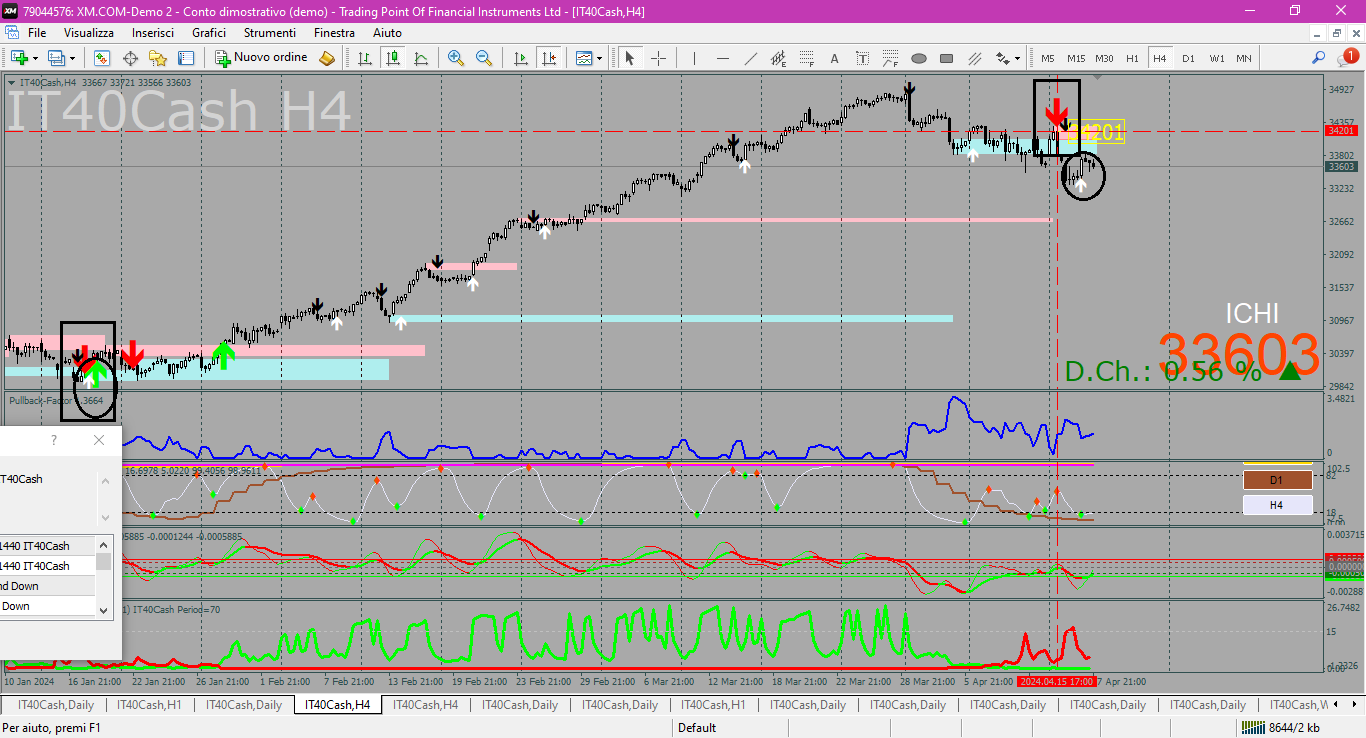Viewport: 1366px width, 738px height.
Task: Draw a horizontal line tool
Action: pos(722,58)
